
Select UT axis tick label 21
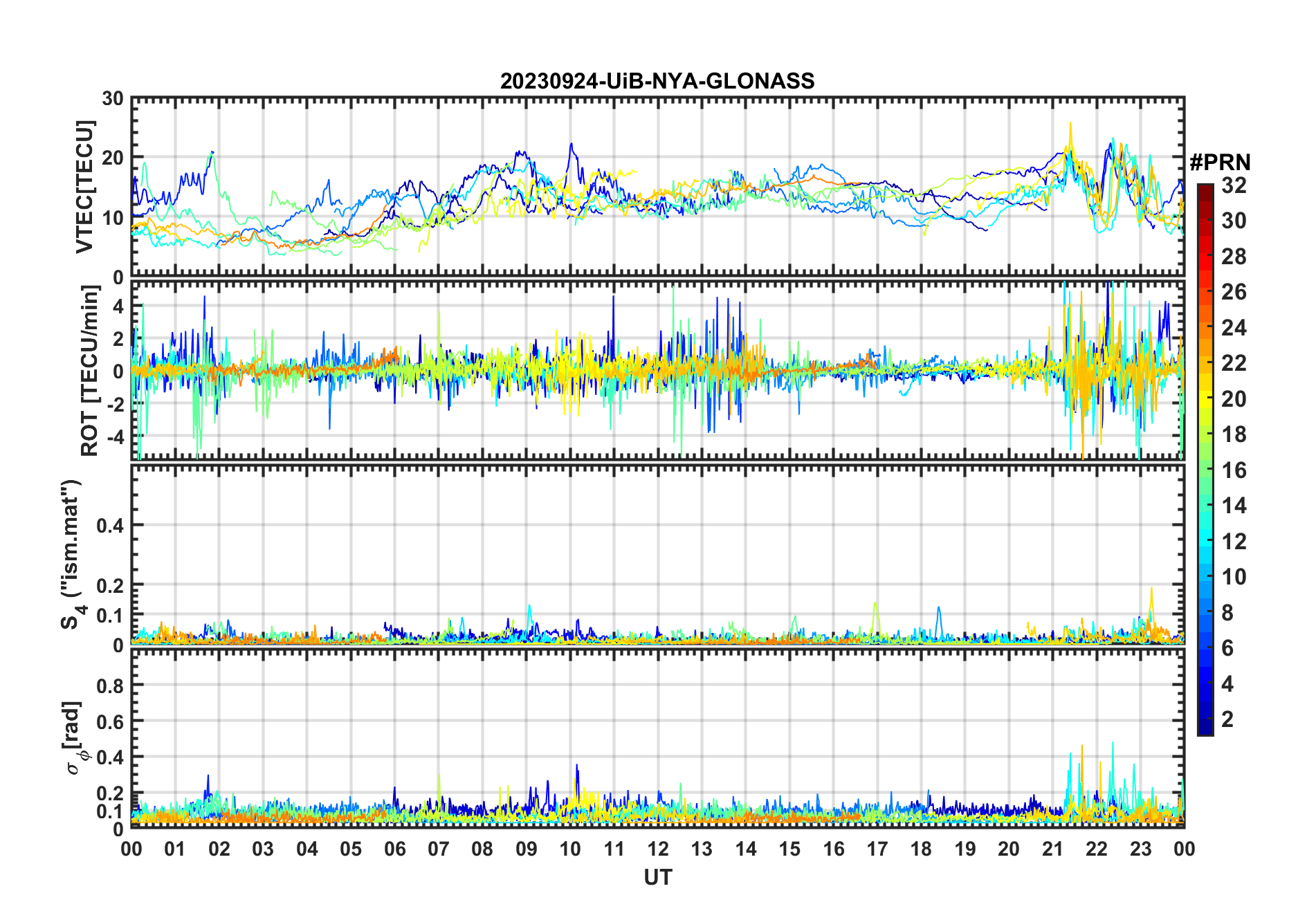[1053, 849]
